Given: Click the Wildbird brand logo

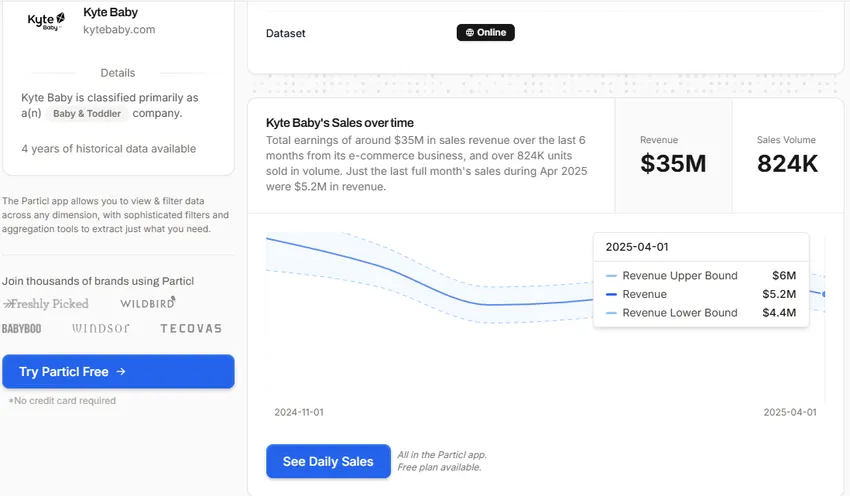Looking at the screenshot, I should (x=148, y=302).
